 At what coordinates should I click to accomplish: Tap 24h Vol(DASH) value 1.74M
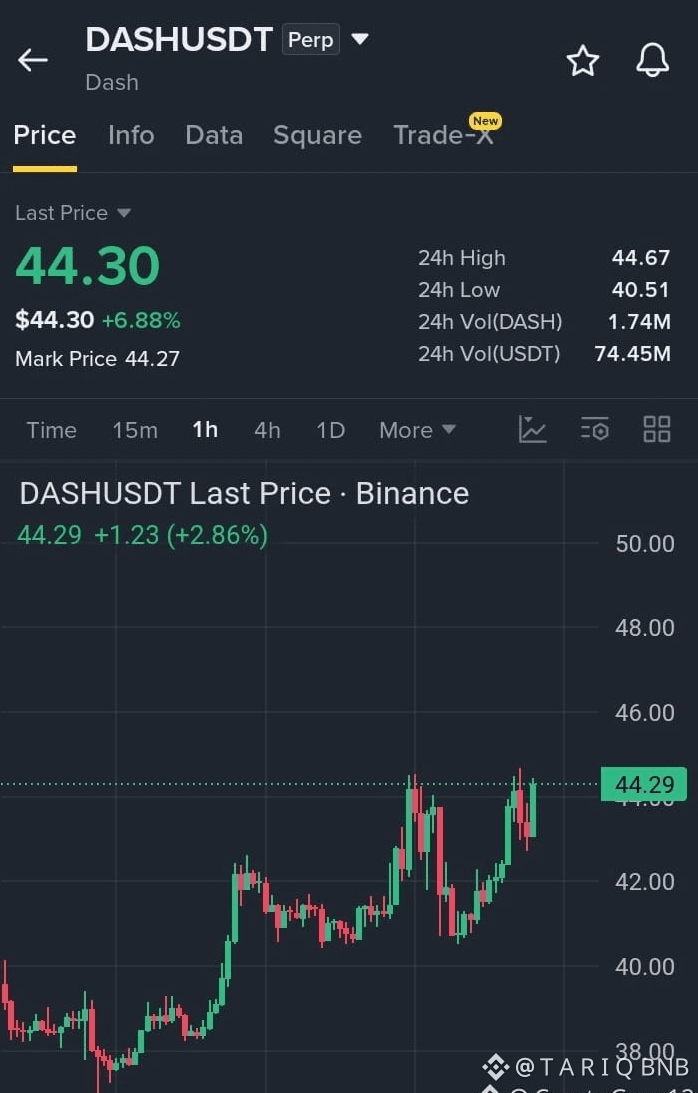639,322
